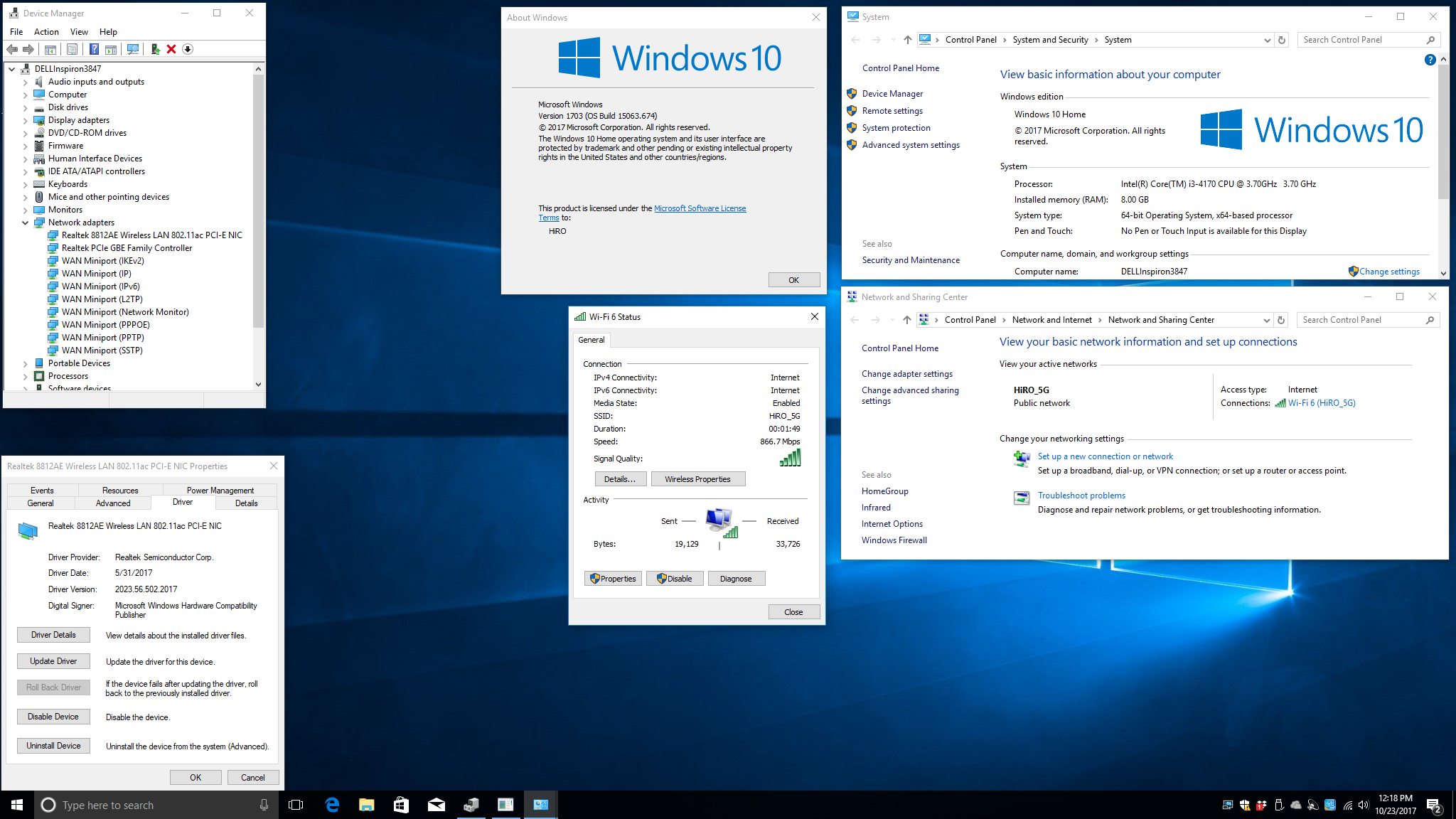Open File Explorer from the taskbar
The image size is (1456, 819).
coord(367,805)
